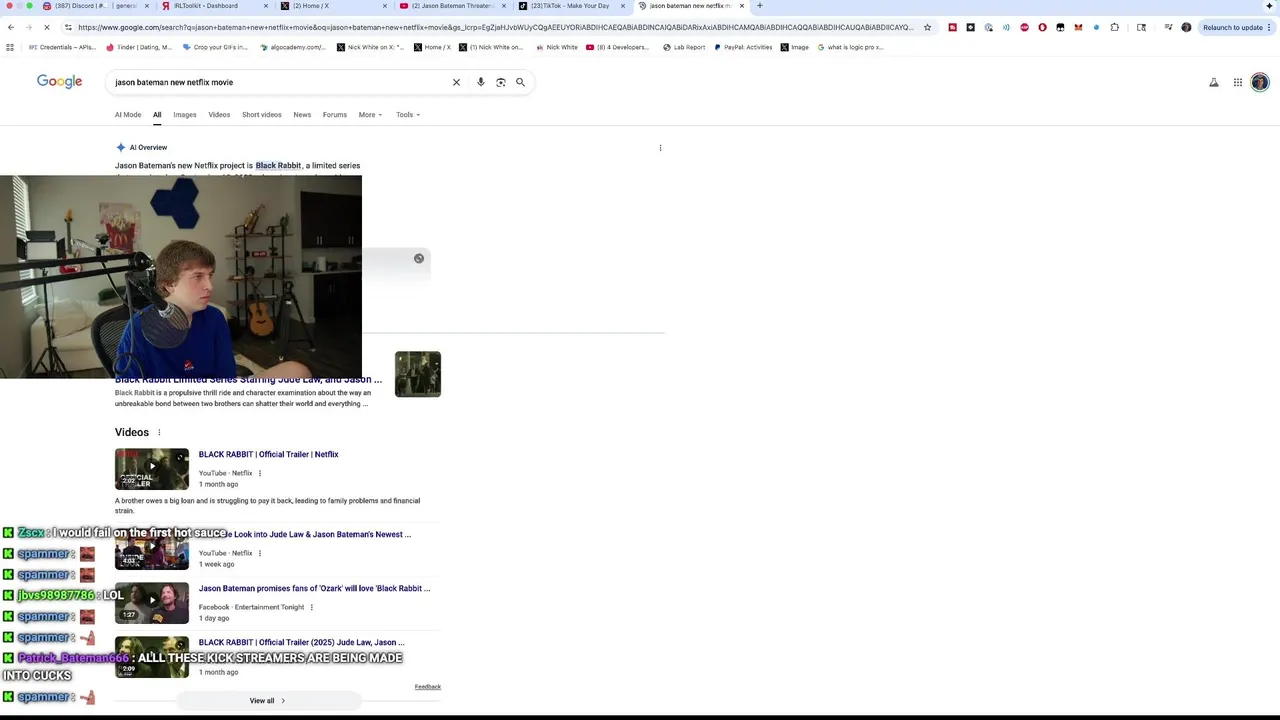Open the media controls toolbar icon

(1168, 27)
